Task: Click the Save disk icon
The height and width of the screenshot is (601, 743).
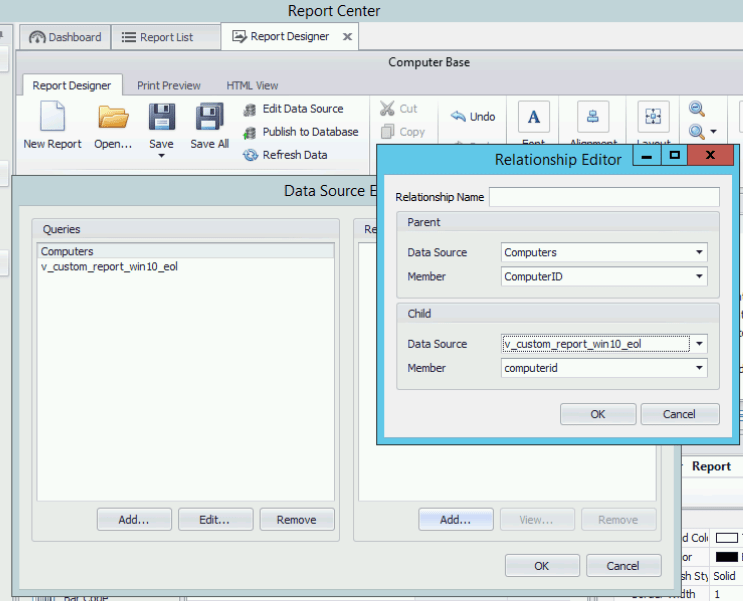Action: (161, 118)
